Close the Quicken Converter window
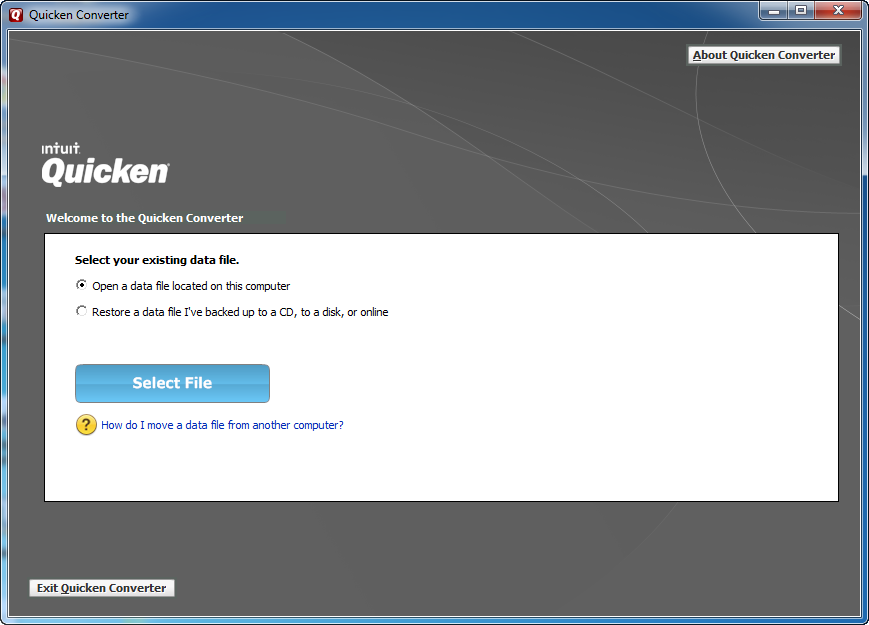 coord(838,11)
